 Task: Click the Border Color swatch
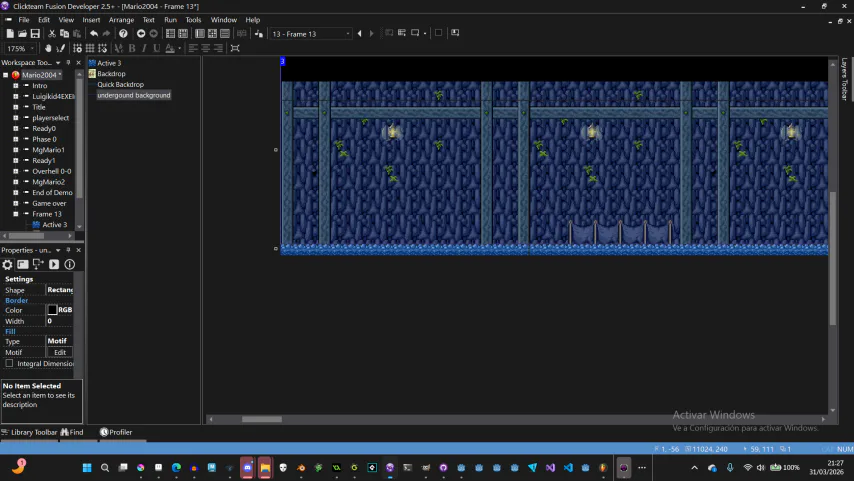[52, 310]
